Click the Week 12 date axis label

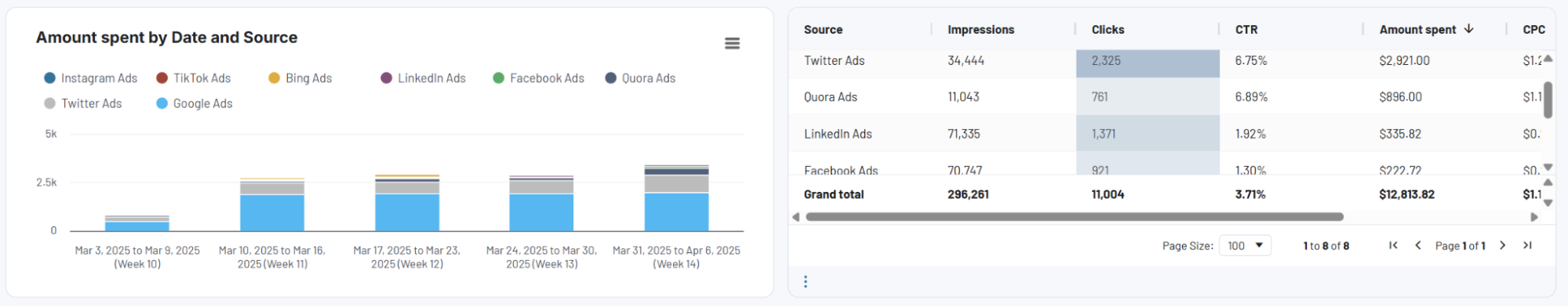coord(406,257)
